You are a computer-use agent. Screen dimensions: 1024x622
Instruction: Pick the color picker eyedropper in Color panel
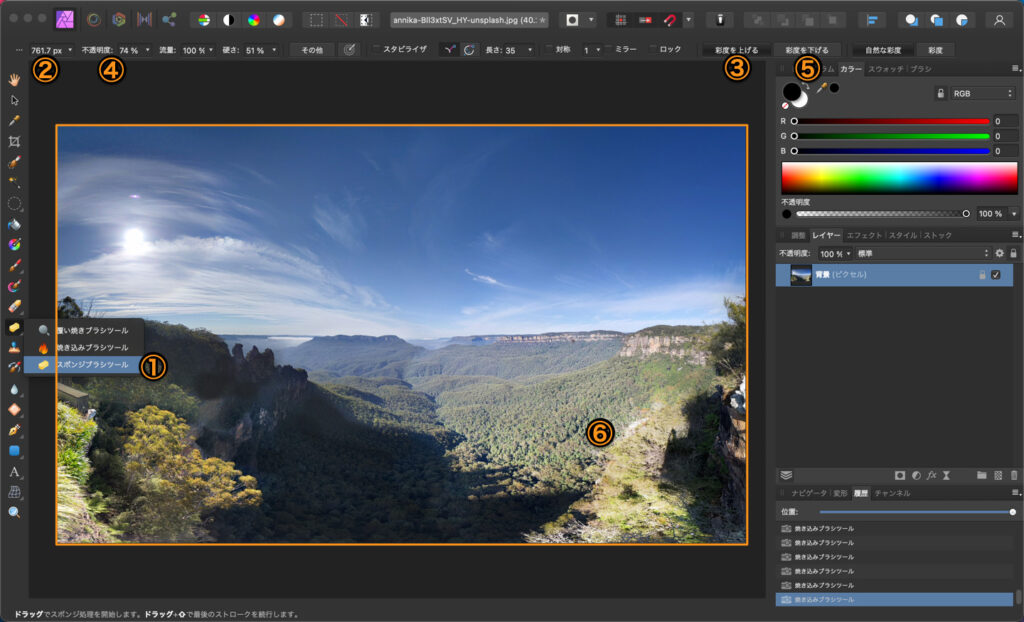[x=822, y=88]
